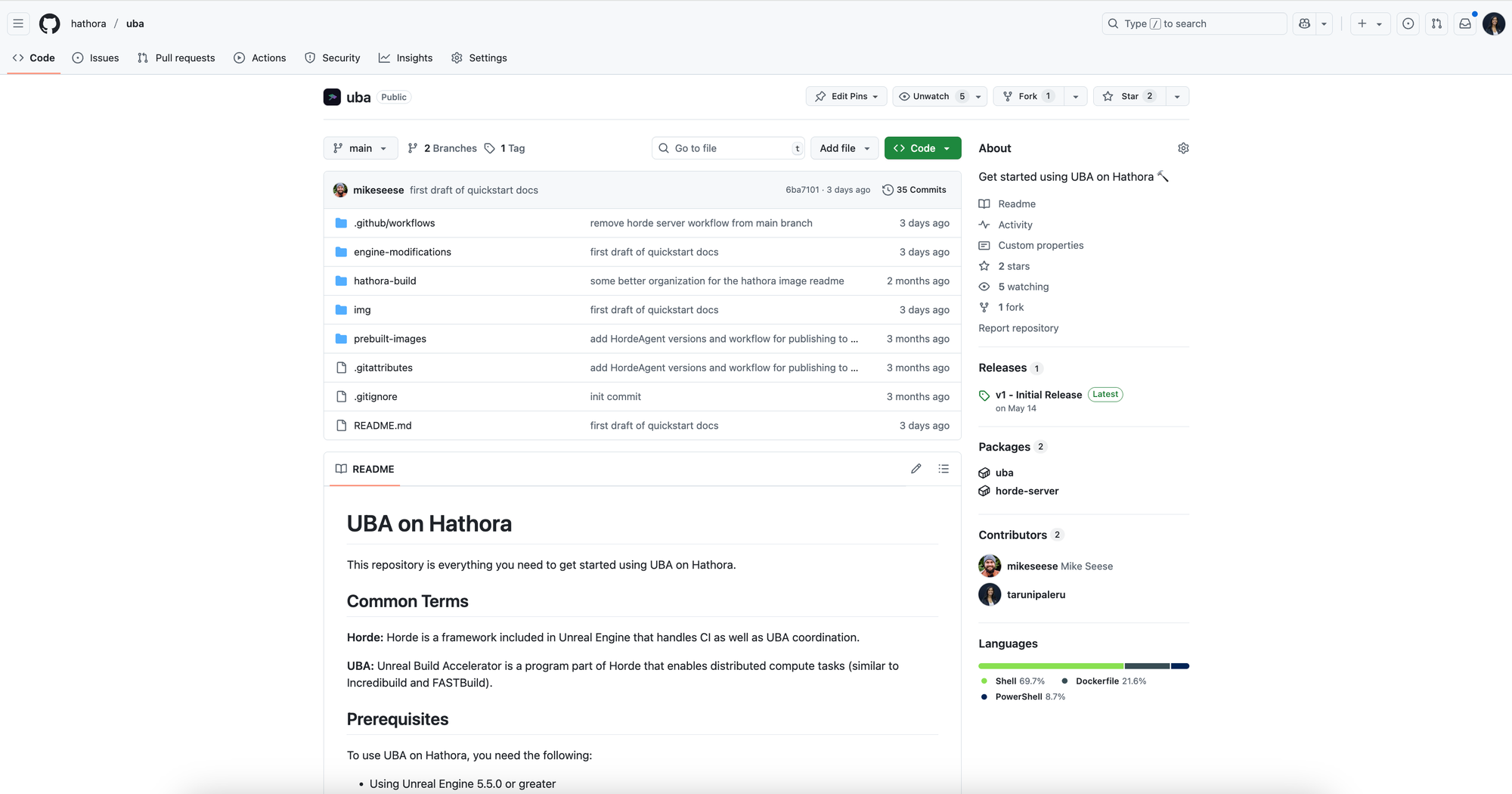Open the README.md file
The image size is (1512, 794).
(383, 426)
